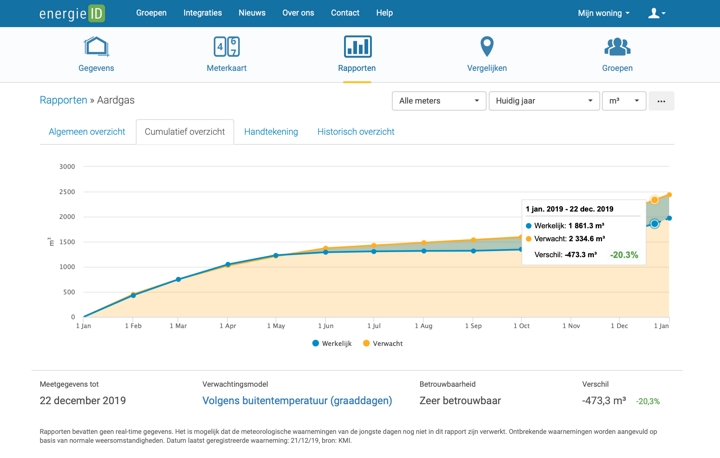Image resolution: width=720 pixels, height=458 pixels.
Task: Open Contact in the top menu
Action: click(345, 13)
